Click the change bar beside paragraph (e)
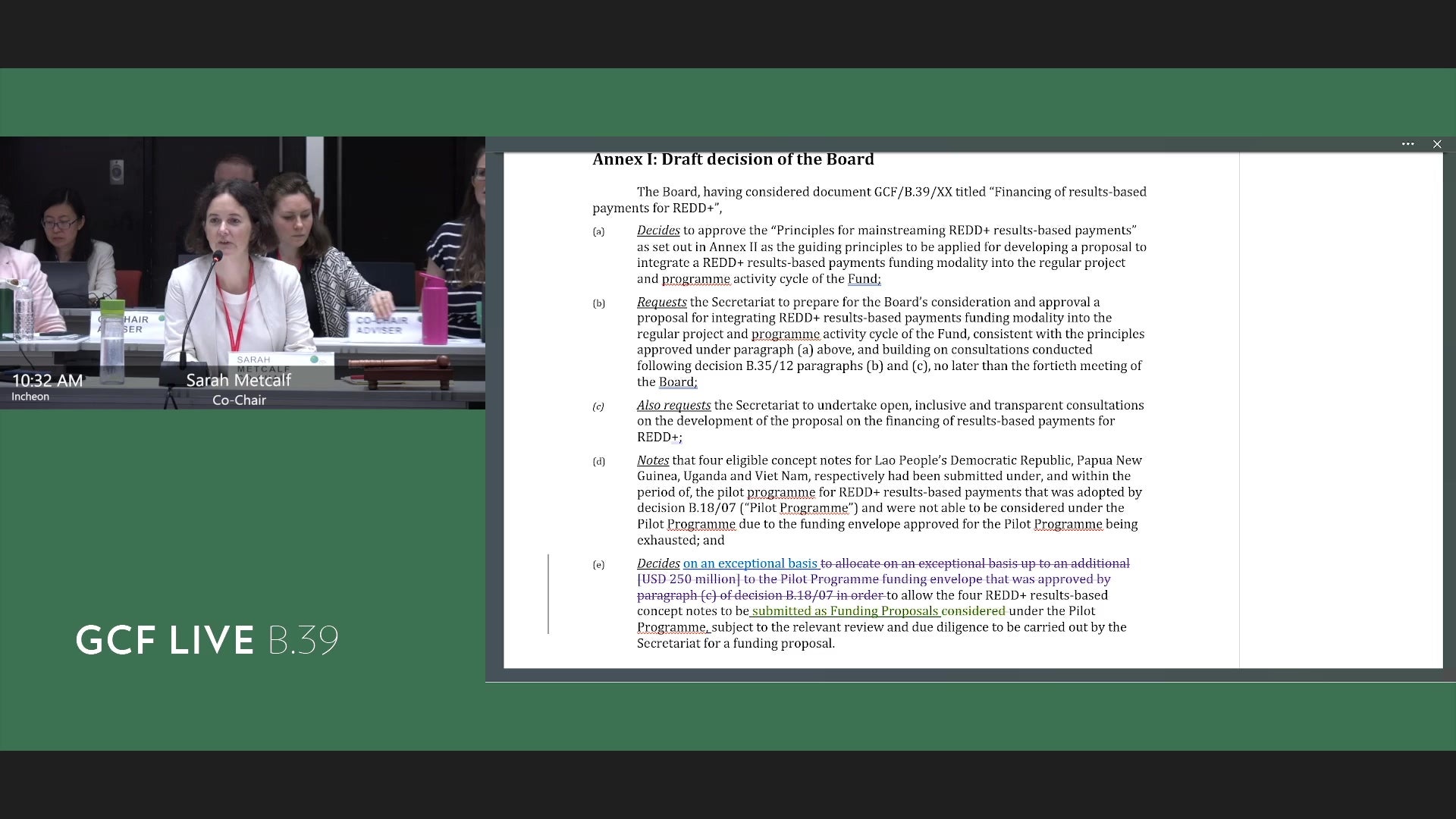 548,594
